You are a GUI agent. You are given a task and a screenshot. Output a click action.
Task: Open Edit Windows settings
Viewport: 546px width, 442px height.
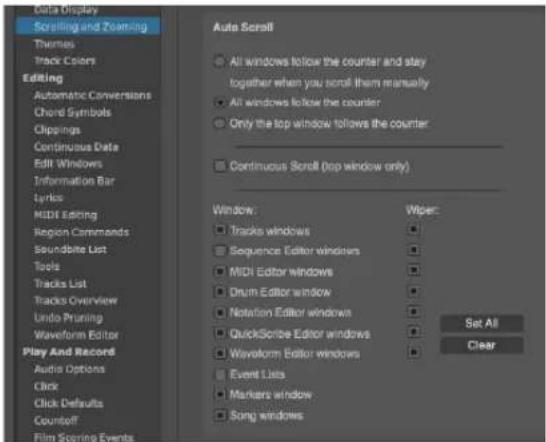68,164
